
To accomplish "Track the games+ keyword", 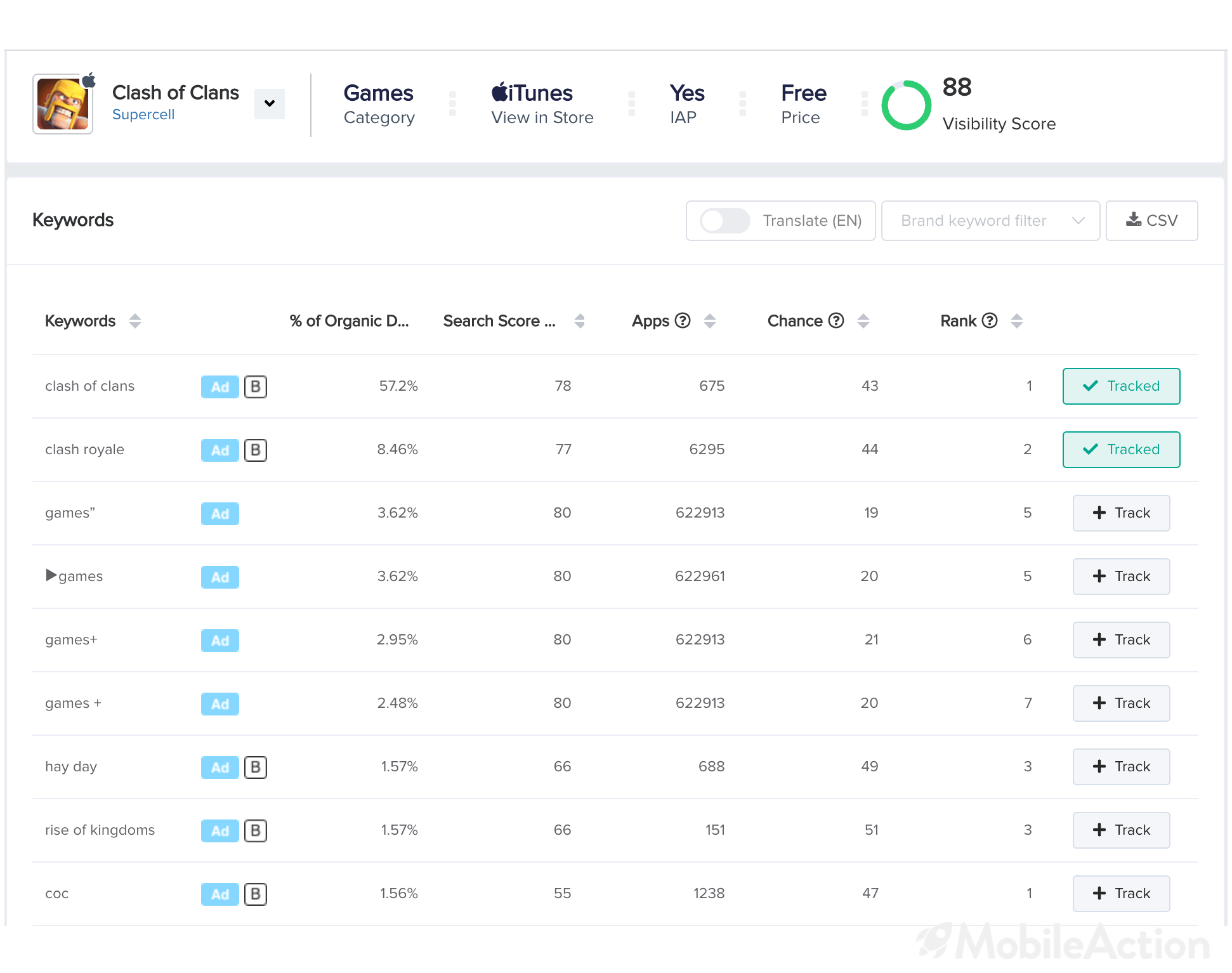I will point(1121,640).
